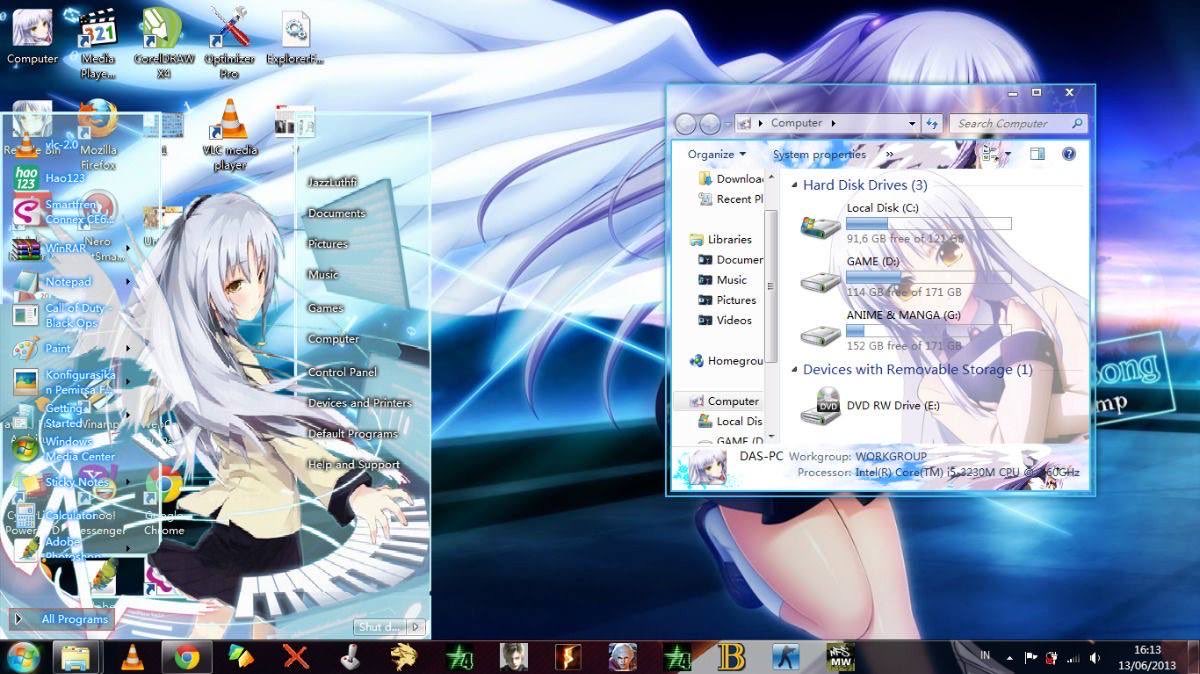Click ANIME & MANGA (G:) capacity bar
The image size is (1200, 674).
tap(929, 331)
